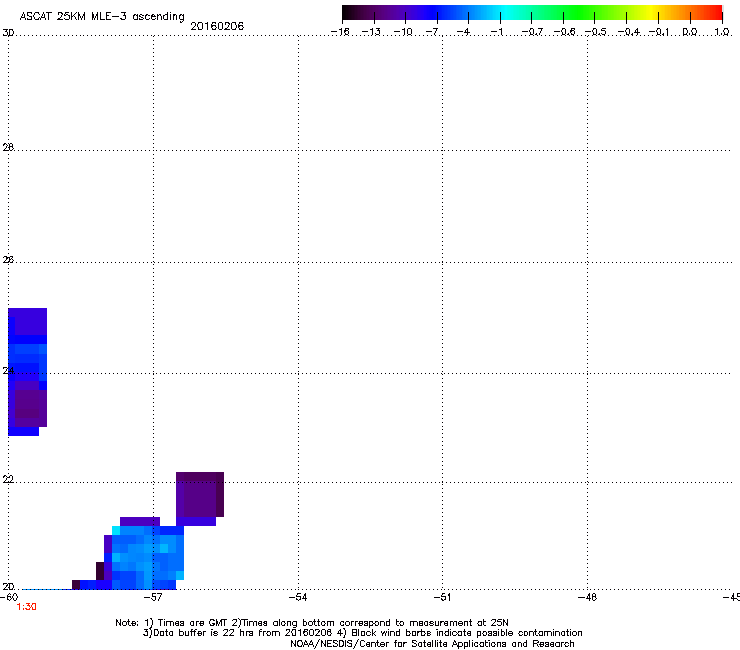Click the latitude axis label 28
740x650 pixels.
pos(8,147)
